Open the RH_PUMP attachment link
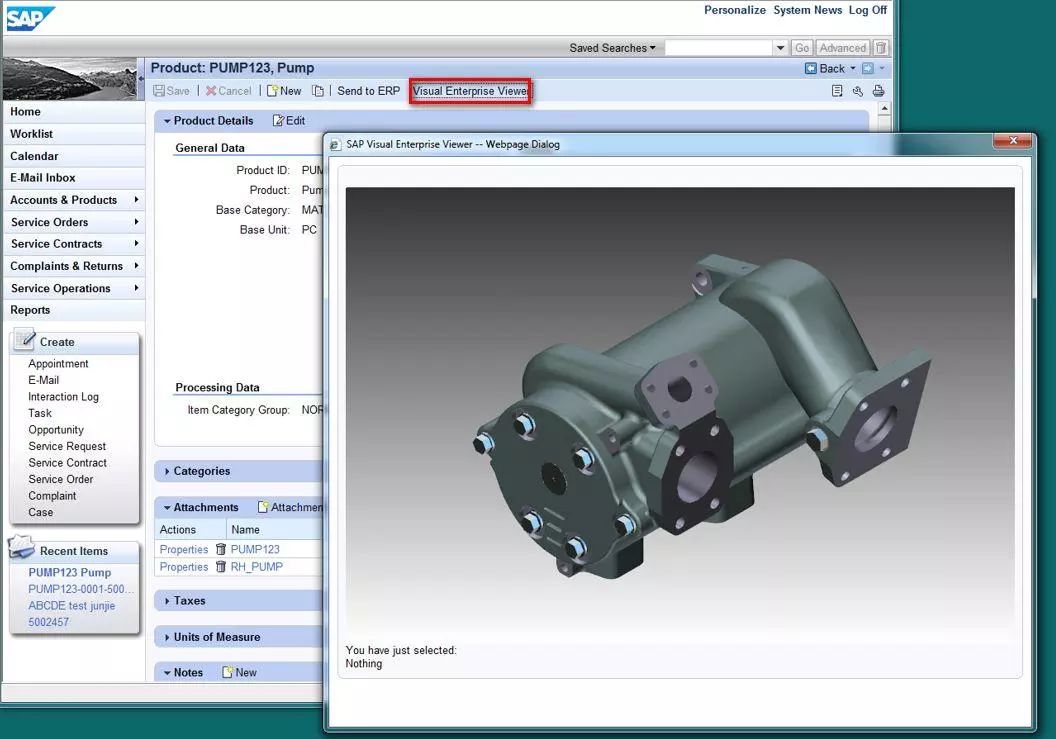 pos(257,567)
